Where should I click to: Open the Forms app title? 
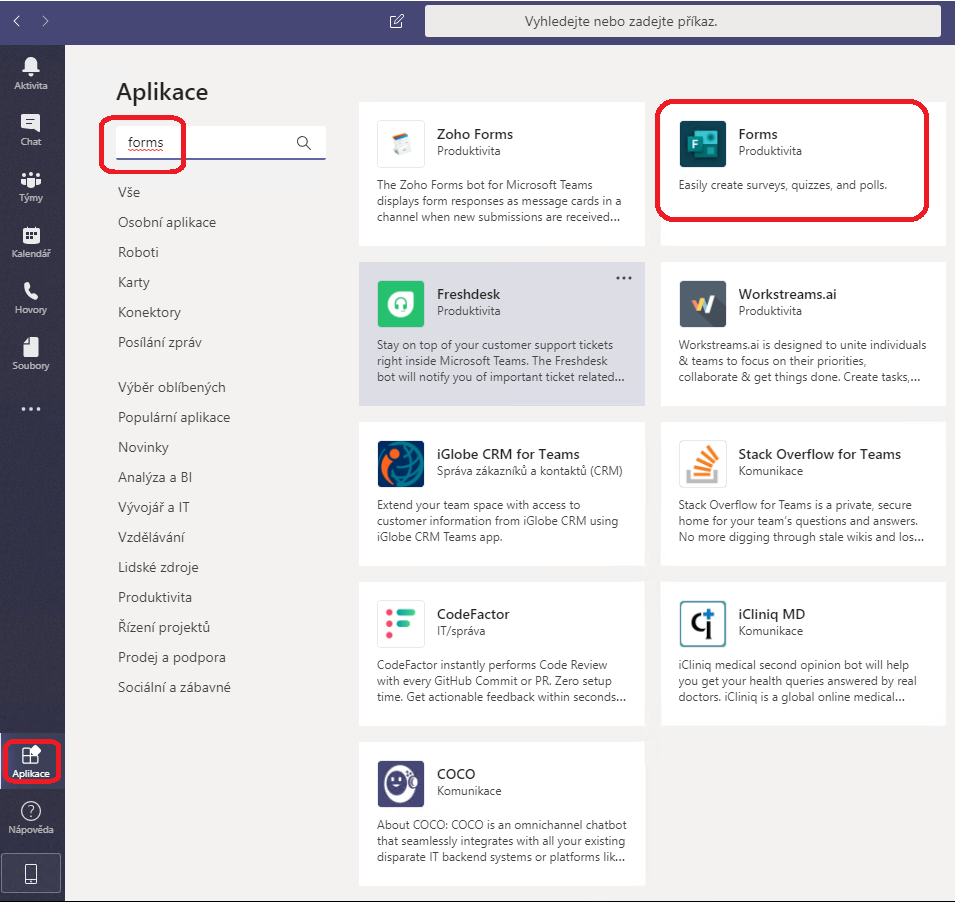(758, 134)
